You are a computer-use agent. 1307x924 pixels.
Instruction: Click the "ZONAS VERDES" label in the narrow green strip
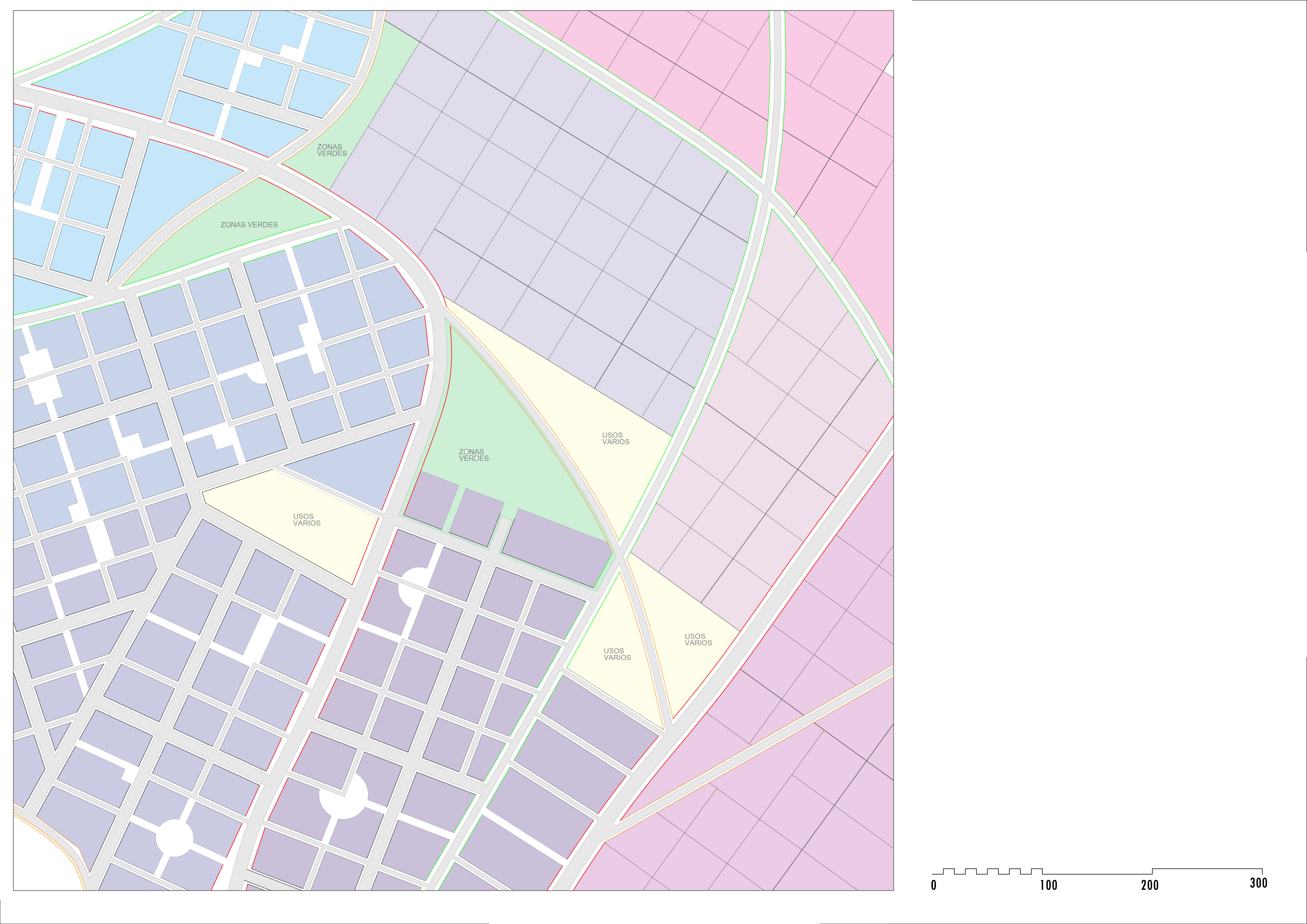pyautogui.click(x=332, y=150)
